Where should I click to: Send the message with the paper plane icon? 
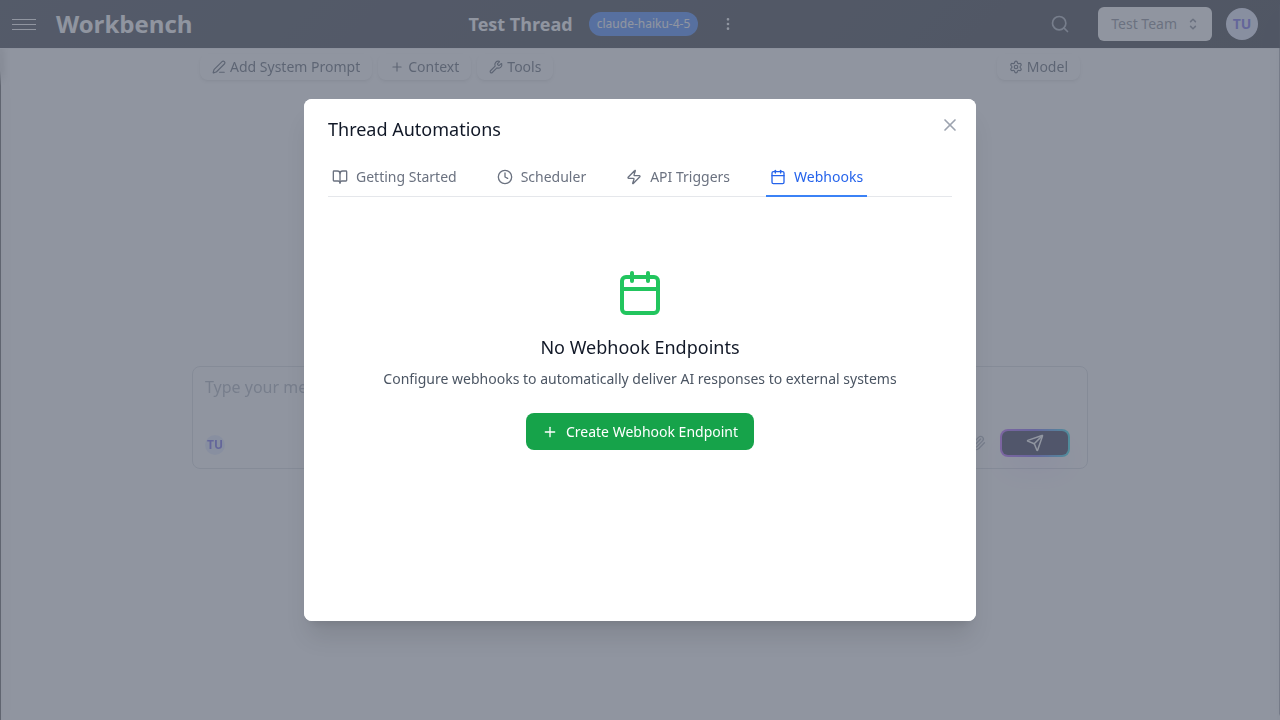pos(1034,442)
